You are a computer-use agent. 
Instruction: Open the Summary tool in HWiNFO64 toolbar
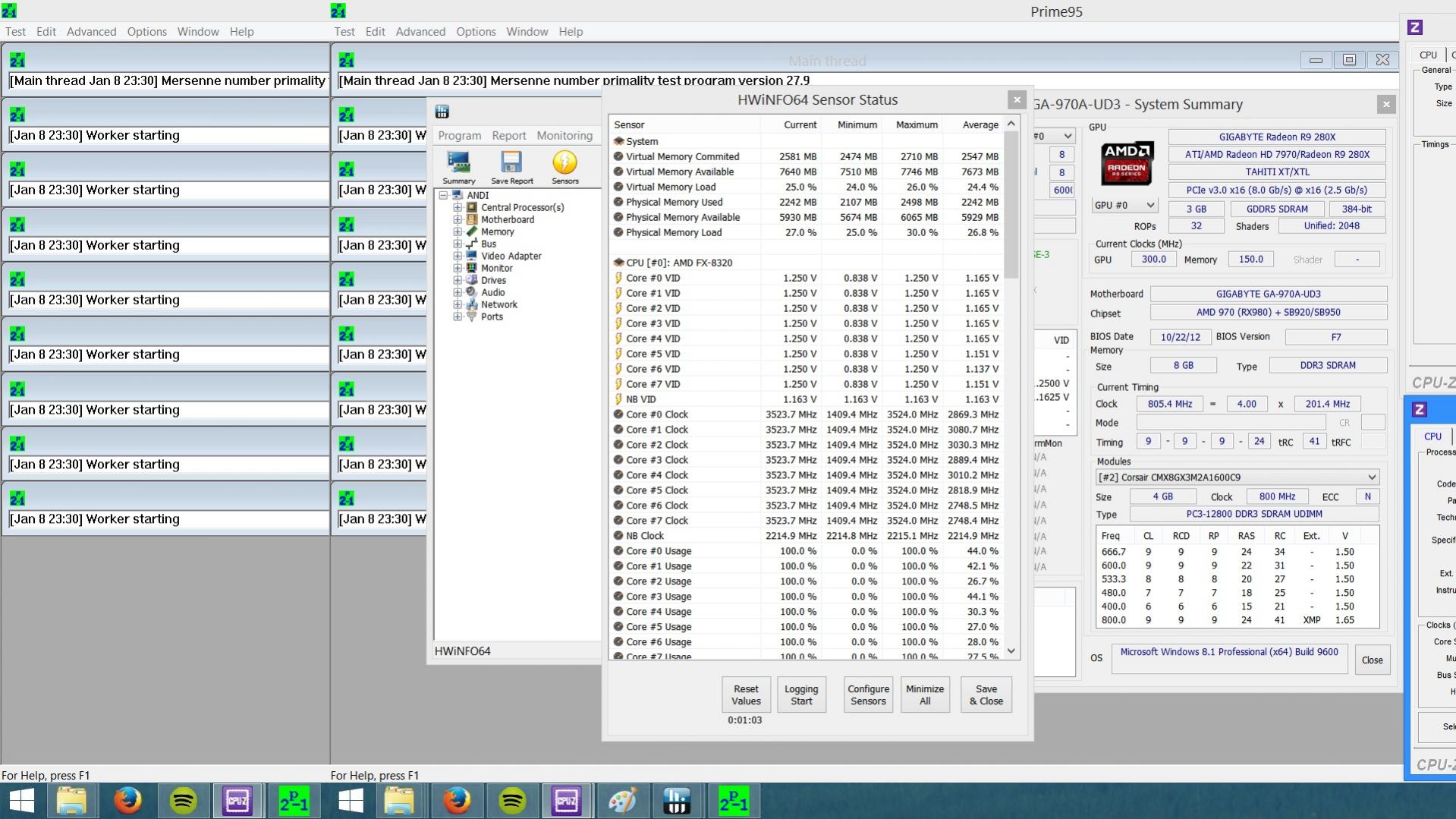459,167
